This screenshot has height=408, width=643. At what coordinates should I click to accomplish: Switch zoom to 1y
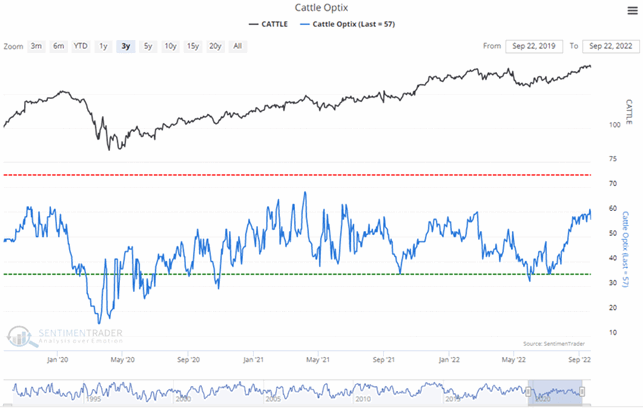pos(102,46)
